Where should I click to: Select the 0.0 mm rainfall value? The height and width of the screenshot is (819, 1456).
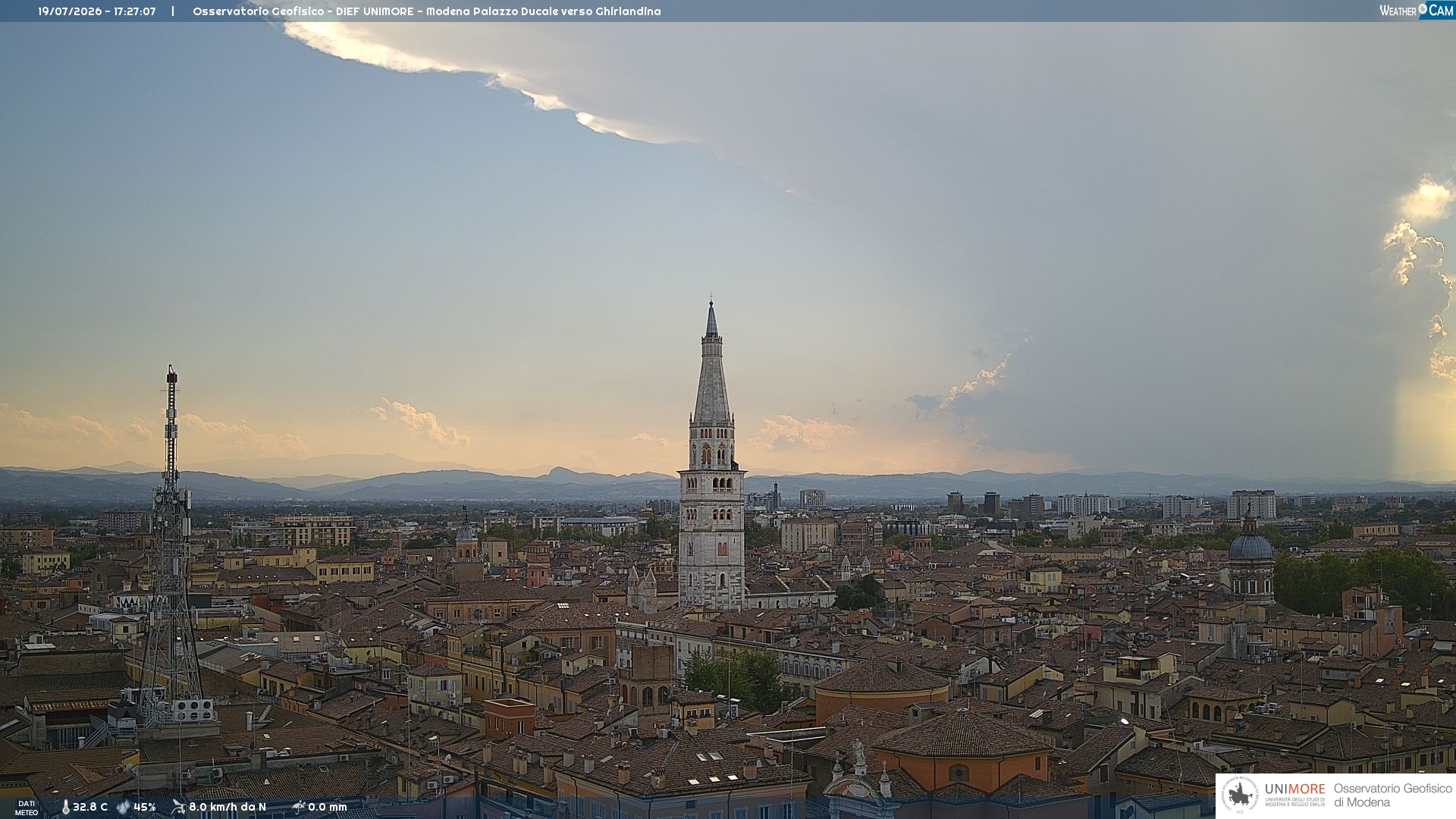tap(328, 808)
